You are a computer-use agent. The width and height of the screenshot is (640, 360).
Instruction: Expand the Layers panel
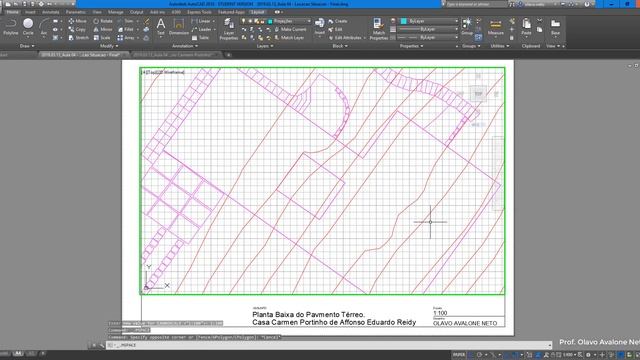pyautogui.click(x=265, y=46)
